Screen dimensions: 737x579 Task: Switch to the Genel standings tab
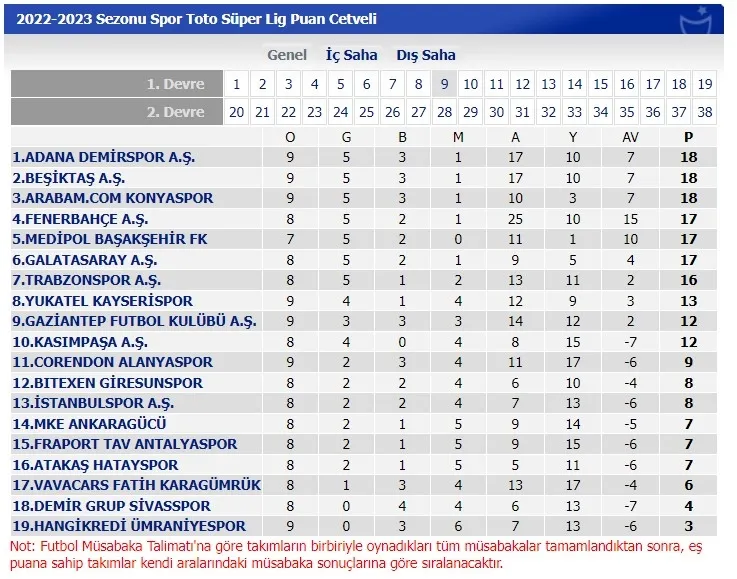287,55
